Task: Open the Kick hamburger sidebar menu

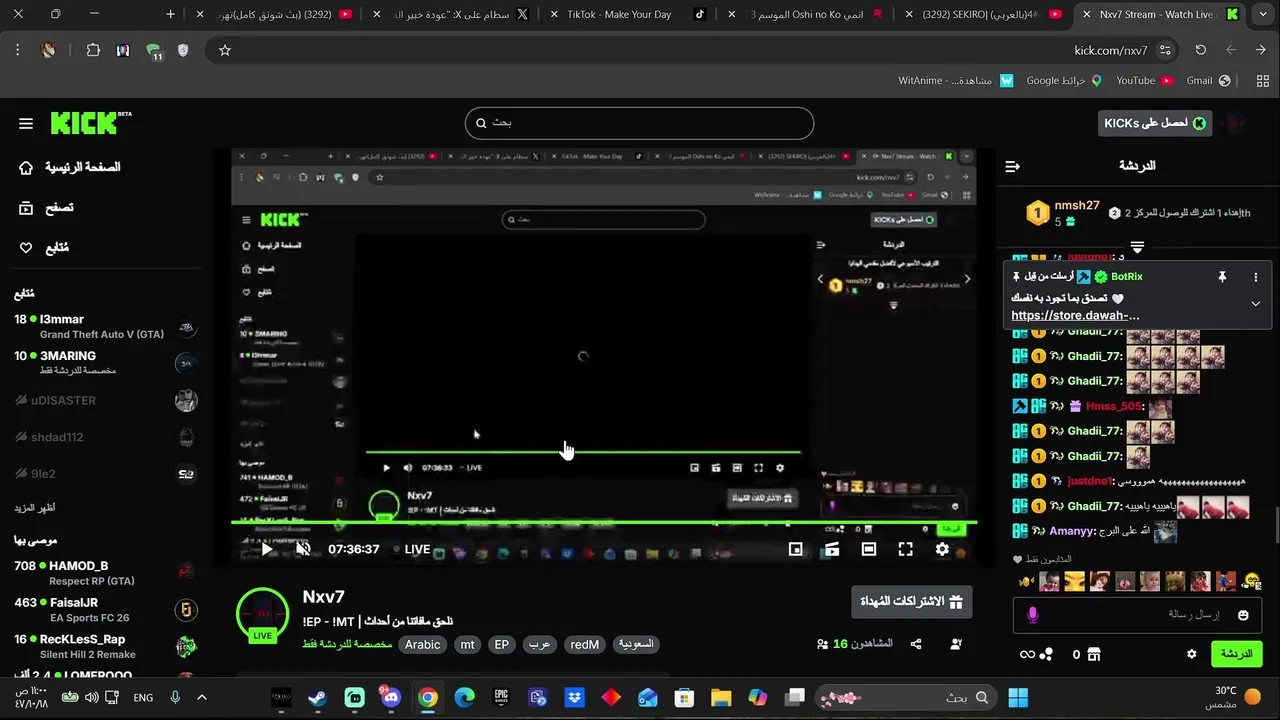Action: [x=26, y=123]
